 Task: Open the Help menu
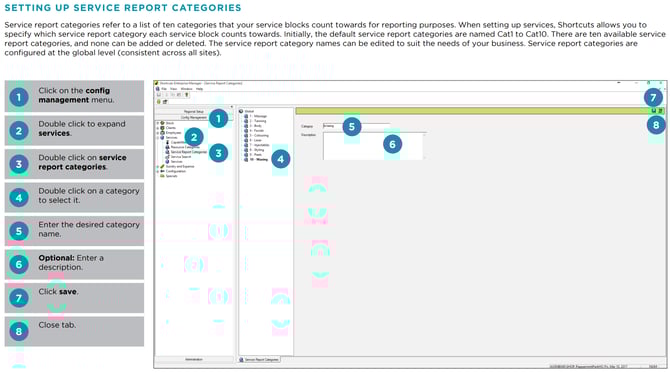click(200, 89)
